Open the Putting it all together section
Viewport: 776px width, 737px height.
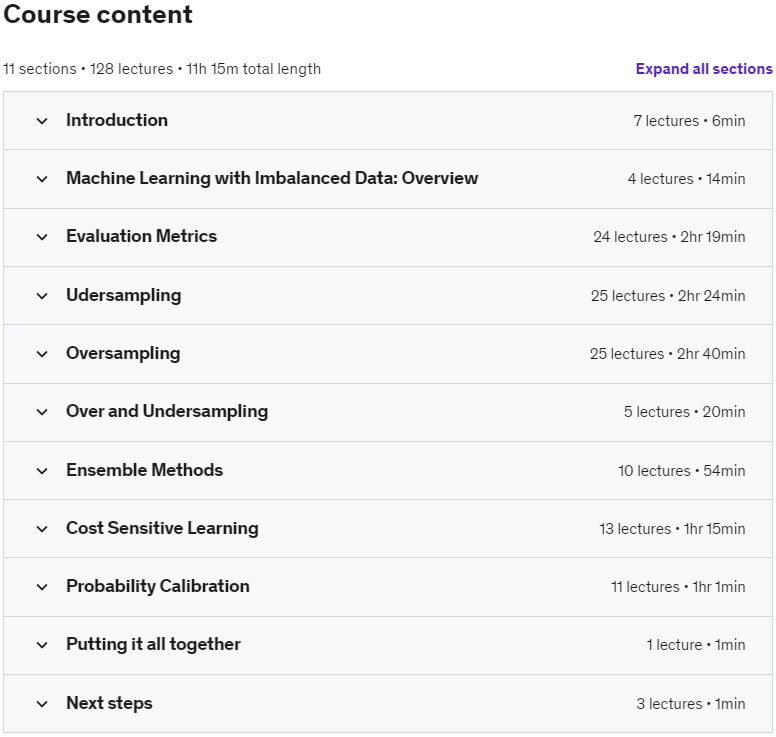point(153,644)
